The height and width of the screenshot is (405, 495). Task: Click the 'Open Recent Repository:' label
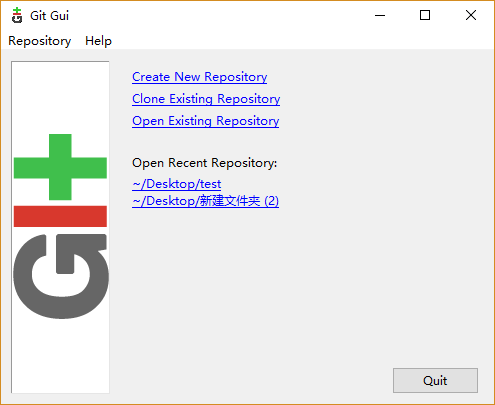[204, 163]
